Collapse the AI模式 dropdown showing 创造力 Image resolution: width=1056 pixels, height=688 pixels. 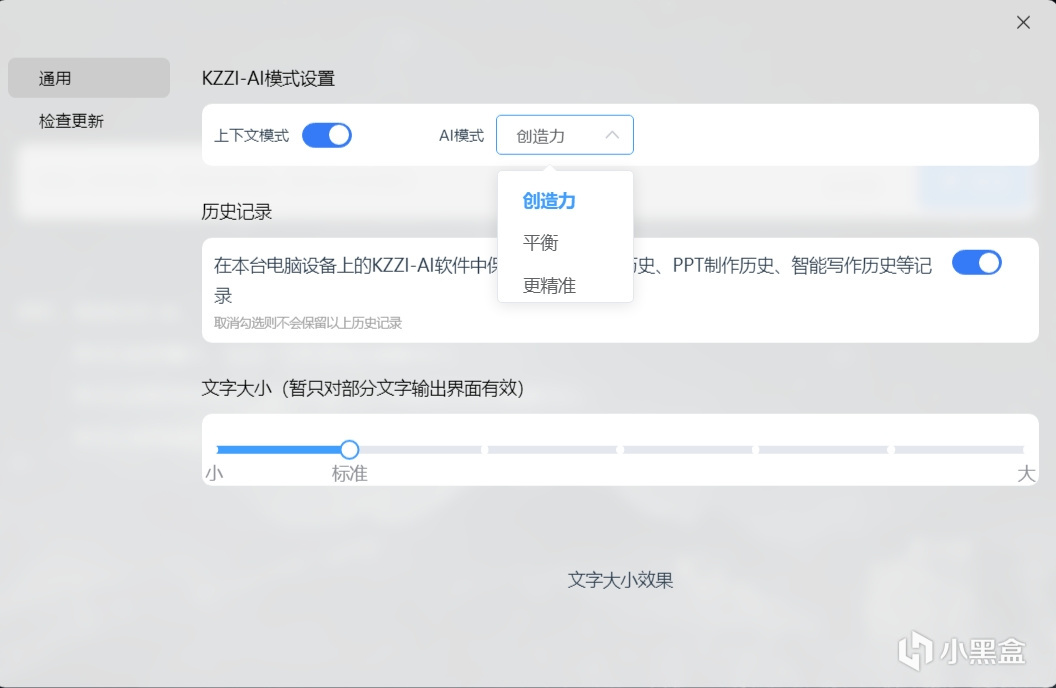pos(564,135)
